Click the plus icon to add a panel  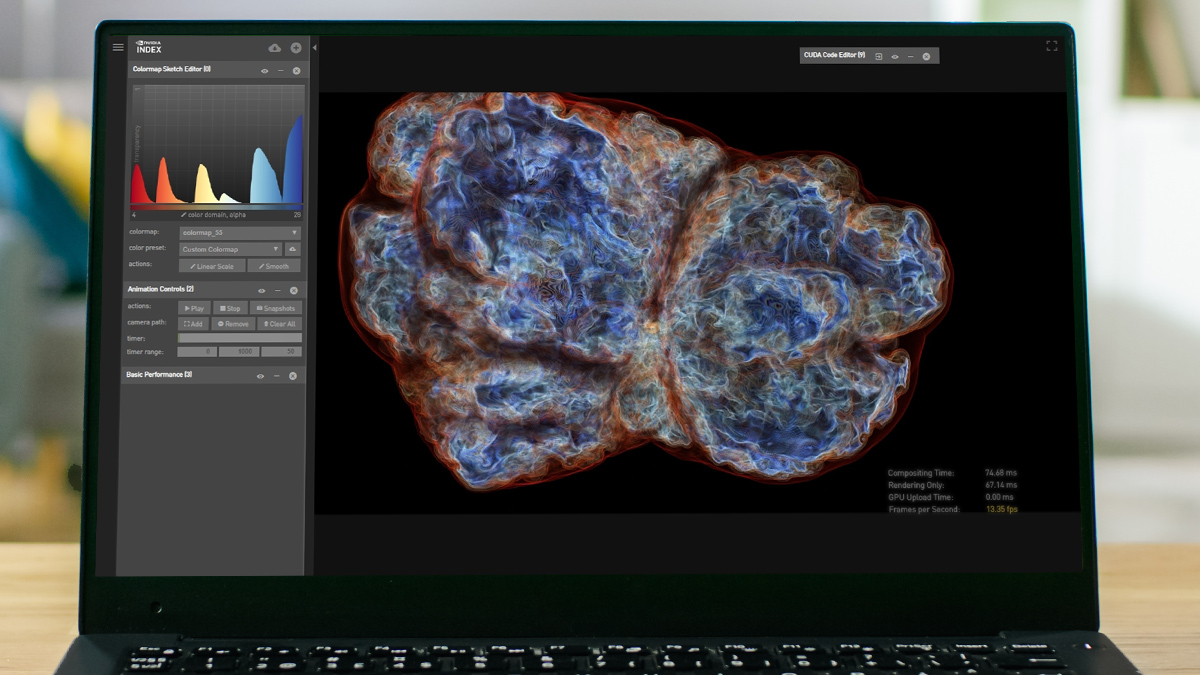click(x=295, y=48)
